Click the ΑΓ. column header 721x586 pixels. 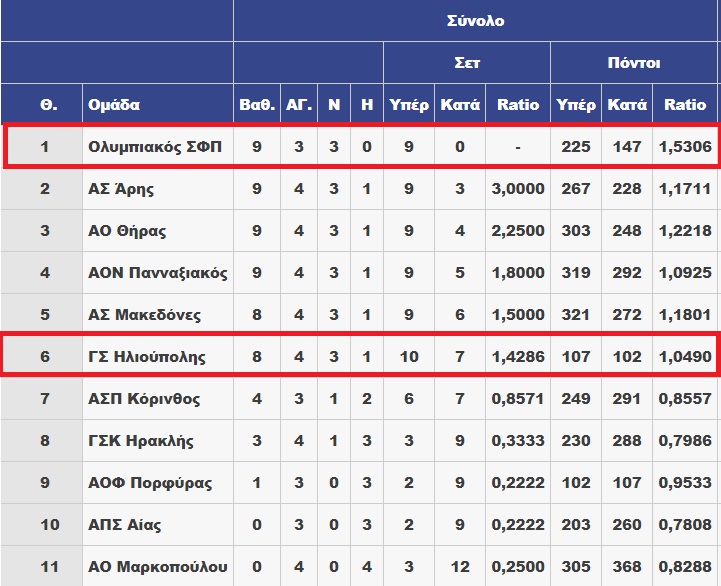(299, 105)
